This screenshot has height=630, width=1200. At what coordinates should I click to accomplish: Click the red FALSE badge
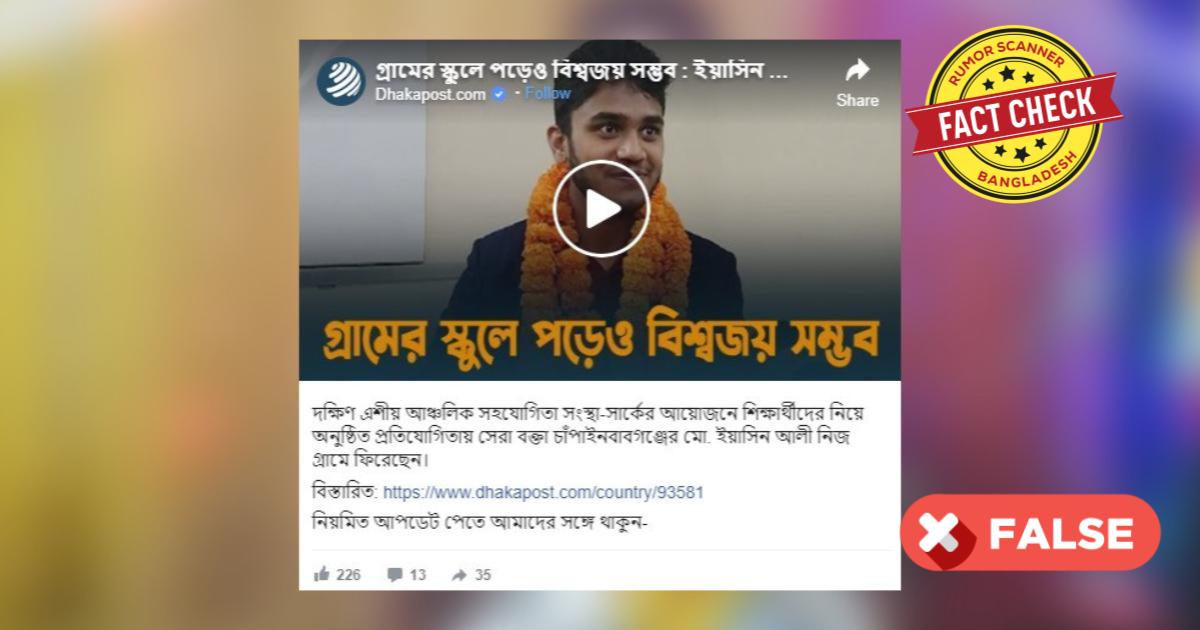point(1030,532)
